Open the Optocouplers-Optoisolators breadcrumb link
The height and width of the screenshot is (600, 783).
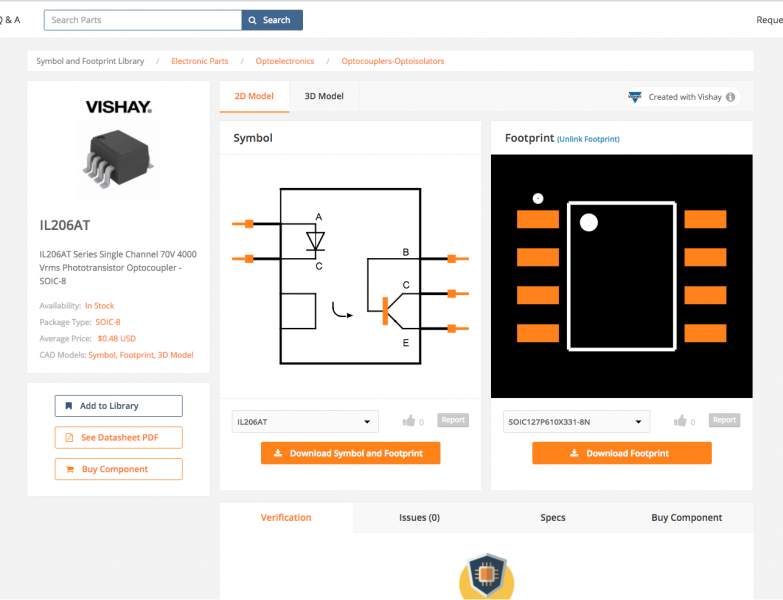tap(392, 61)
